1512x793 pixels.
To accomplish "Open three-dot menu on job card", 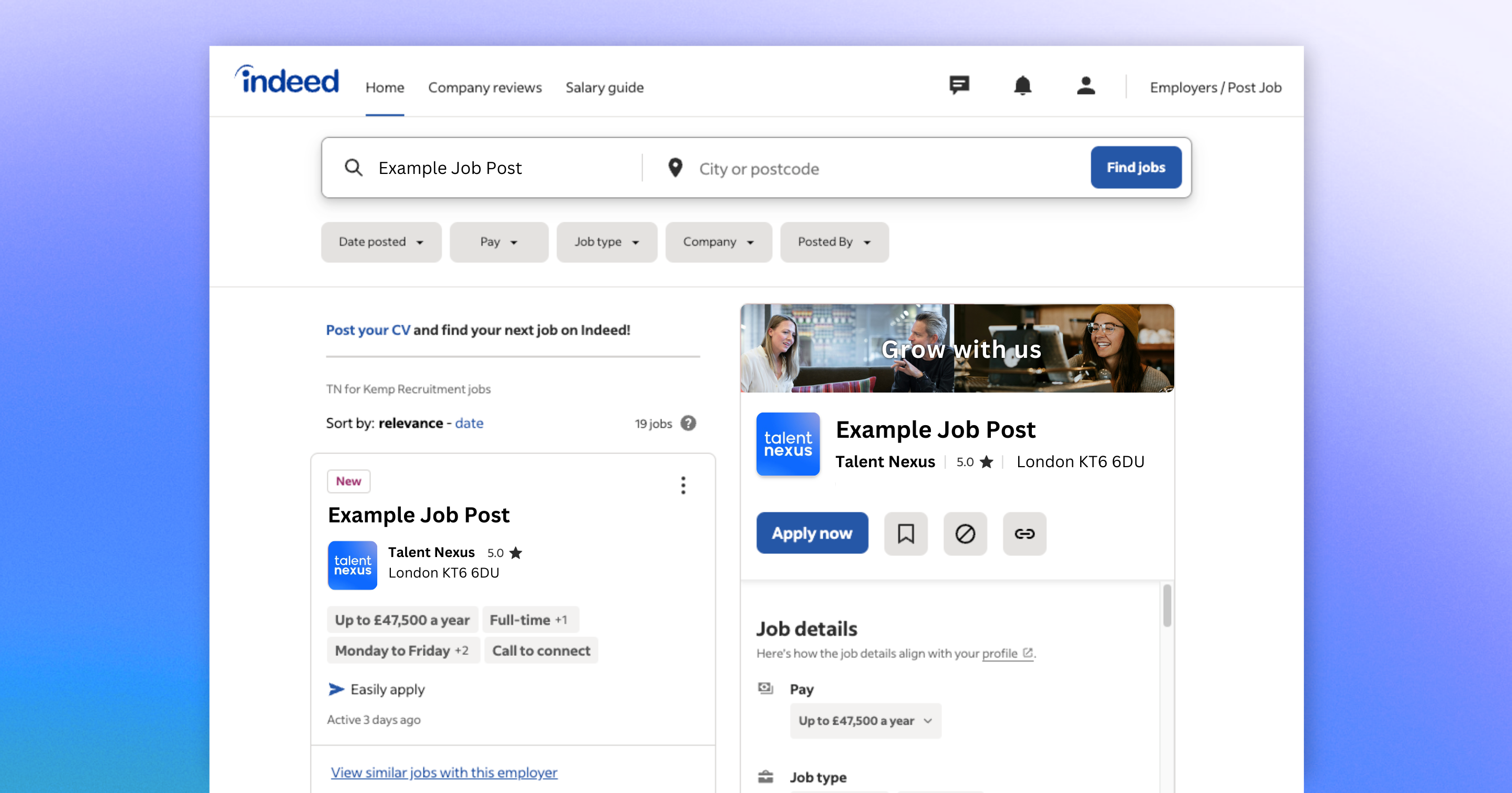I will (683, 485).
